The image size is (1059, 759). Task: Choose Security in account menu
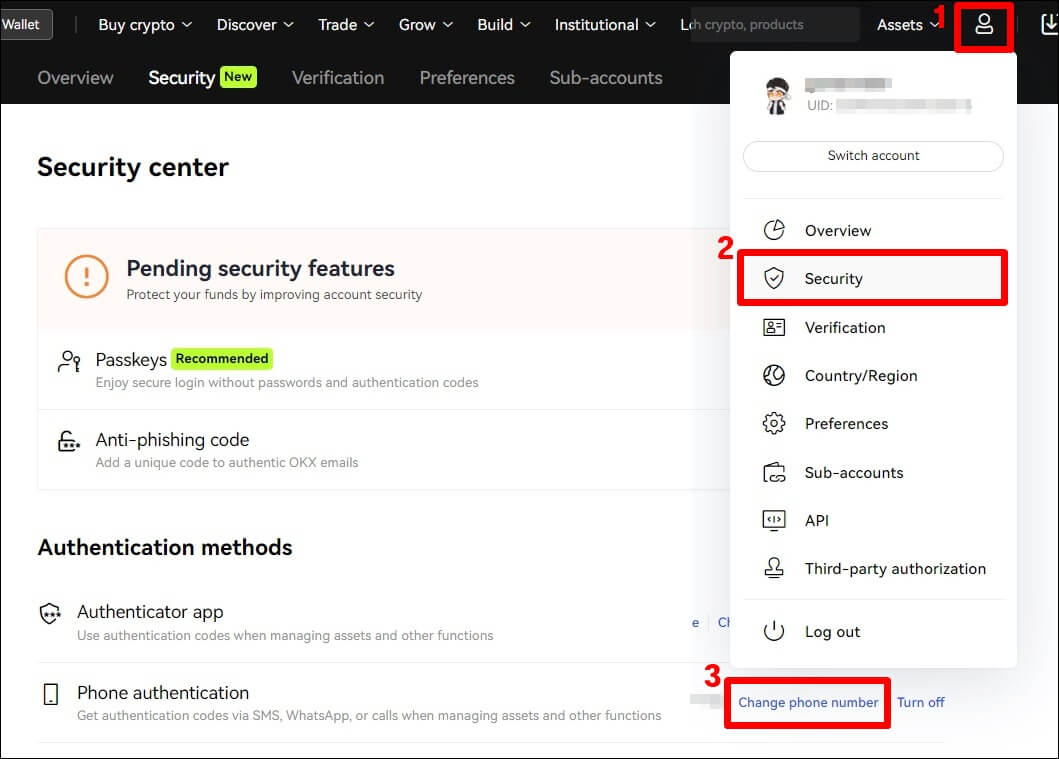tap(873, 278)
